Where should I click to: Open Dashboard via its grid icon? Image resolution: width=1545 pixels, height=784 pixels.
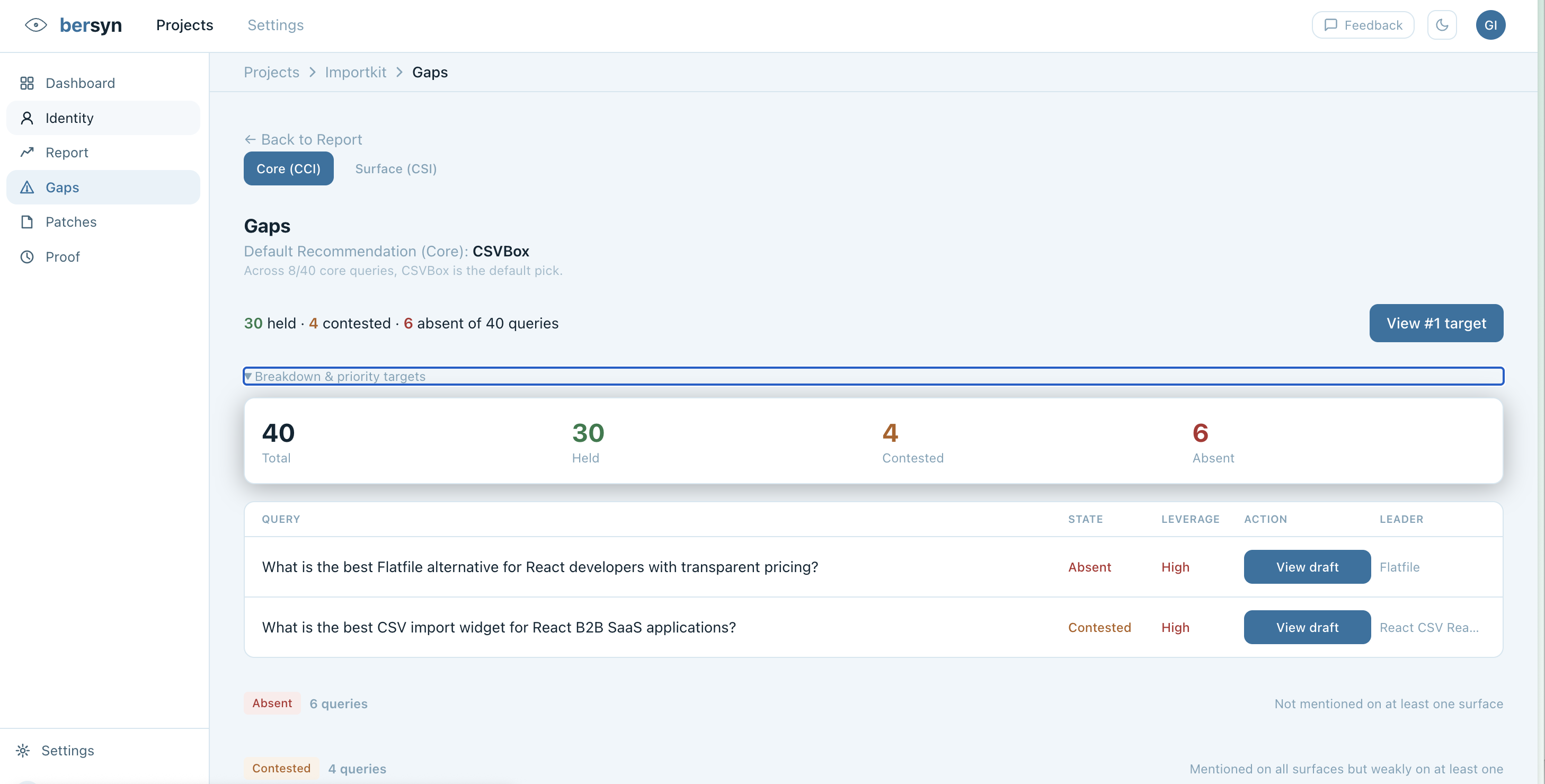point(27,83)
